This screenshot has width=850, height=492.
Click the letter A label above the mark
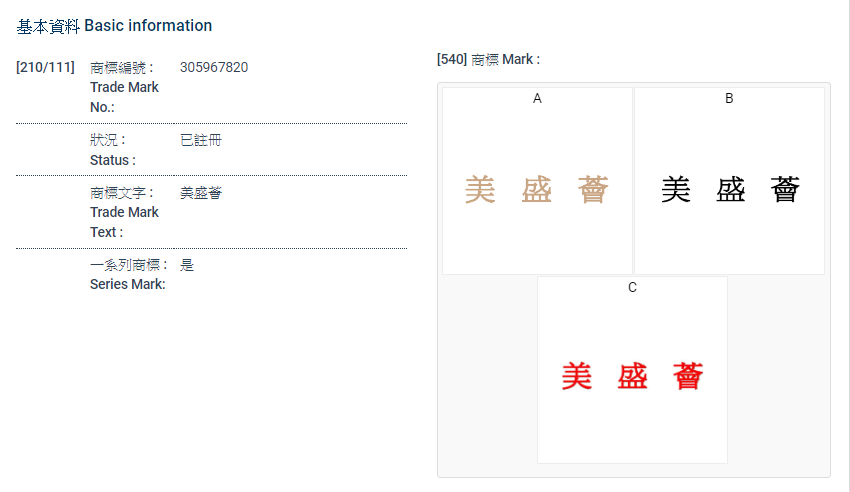[x=537, y=98]
